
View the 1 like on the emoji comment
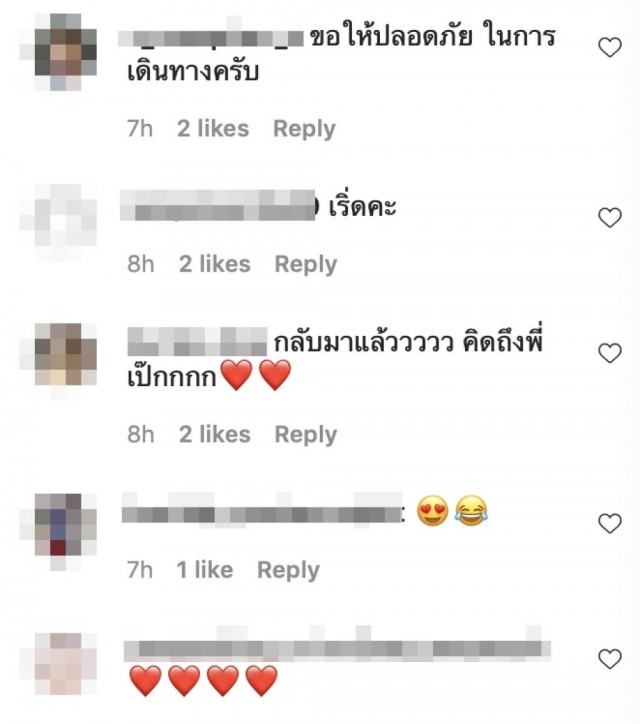[205, 570]
